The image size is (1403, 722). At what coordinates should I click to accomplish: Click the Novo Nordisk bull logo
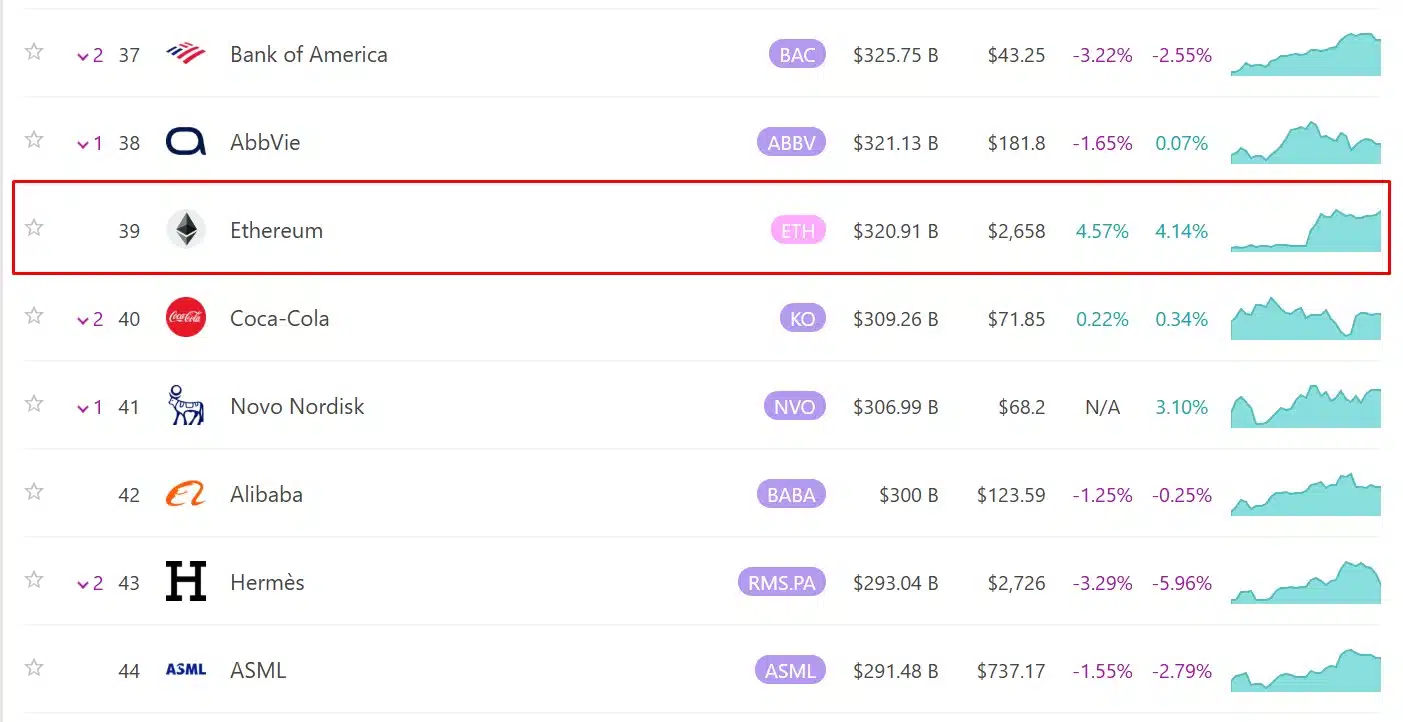click(x=186, y=405)
